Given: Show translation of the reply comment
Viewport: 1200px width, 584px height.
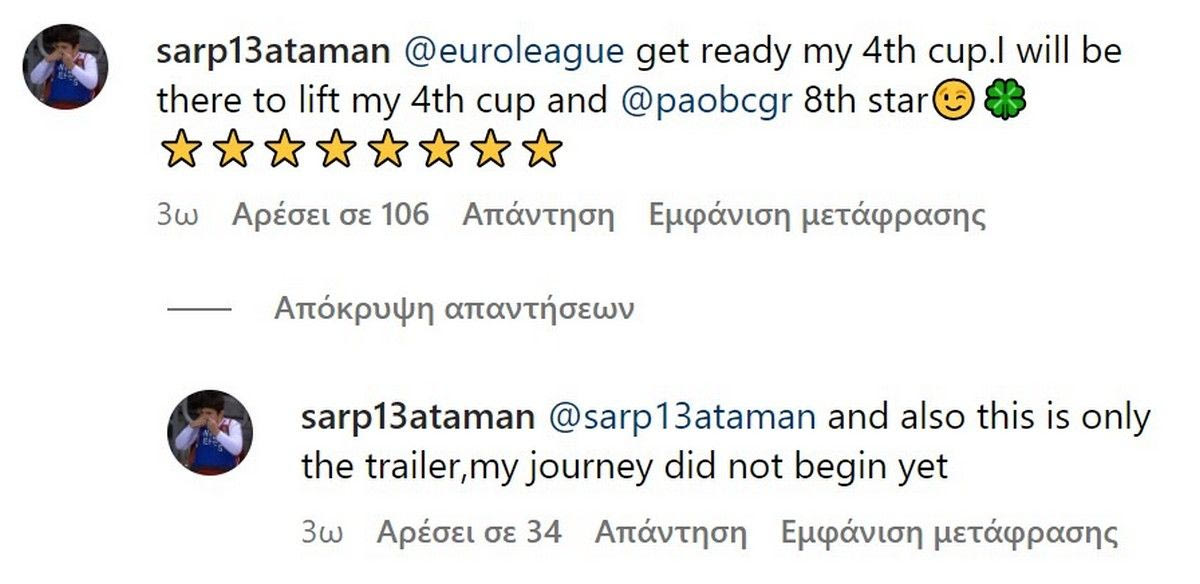Looking at the screenshot, I should tap(949, 533).
